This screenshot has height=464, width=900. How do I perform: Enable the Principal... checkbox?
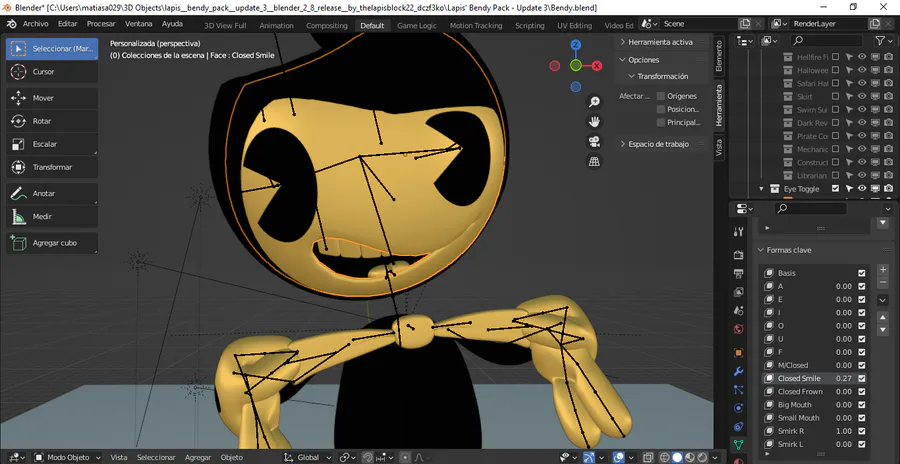coord(661,122)
